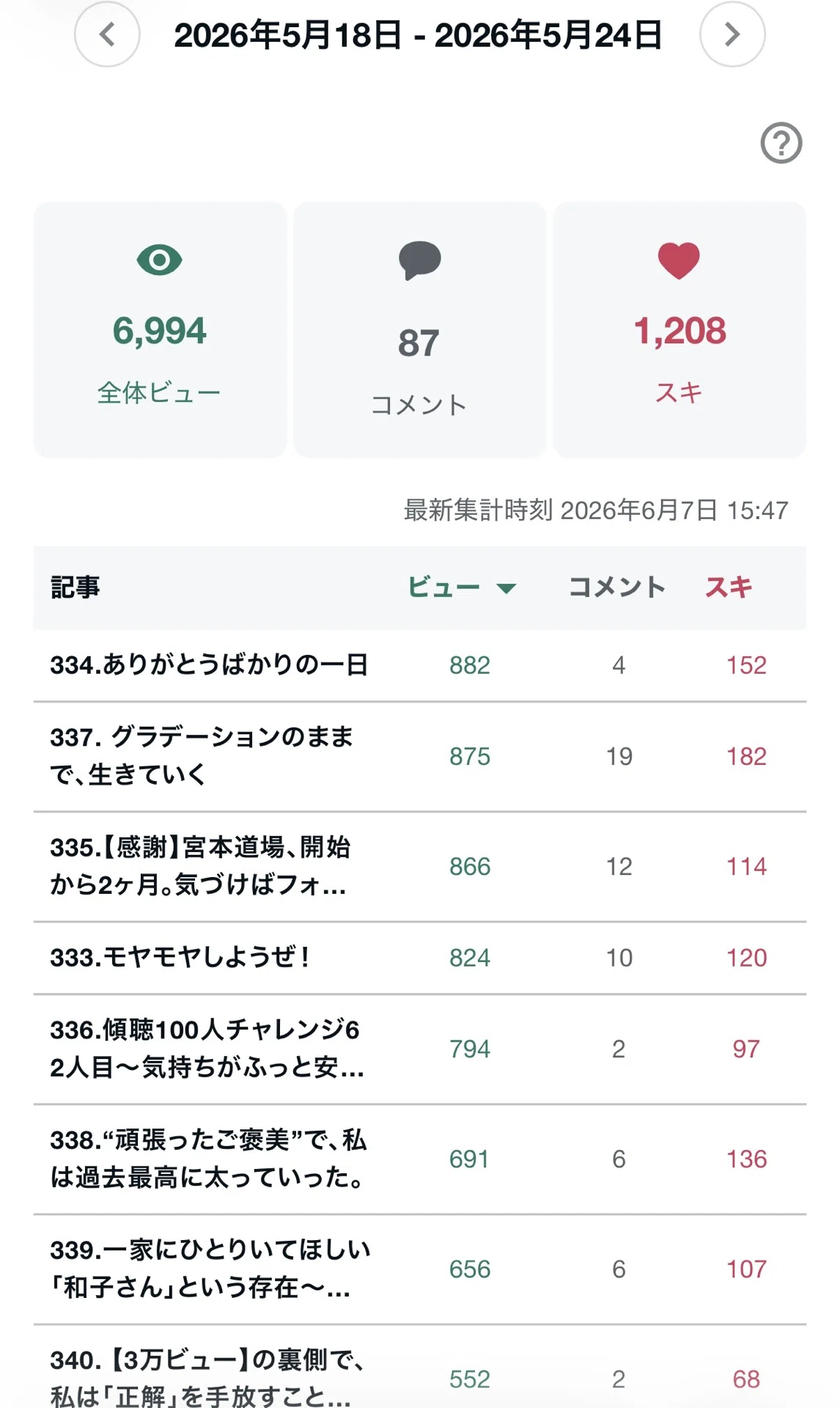Viewport: 840px width, 1408px height.
Task: Go to previous week with left chevron
Action: click(x=107, y=34)
